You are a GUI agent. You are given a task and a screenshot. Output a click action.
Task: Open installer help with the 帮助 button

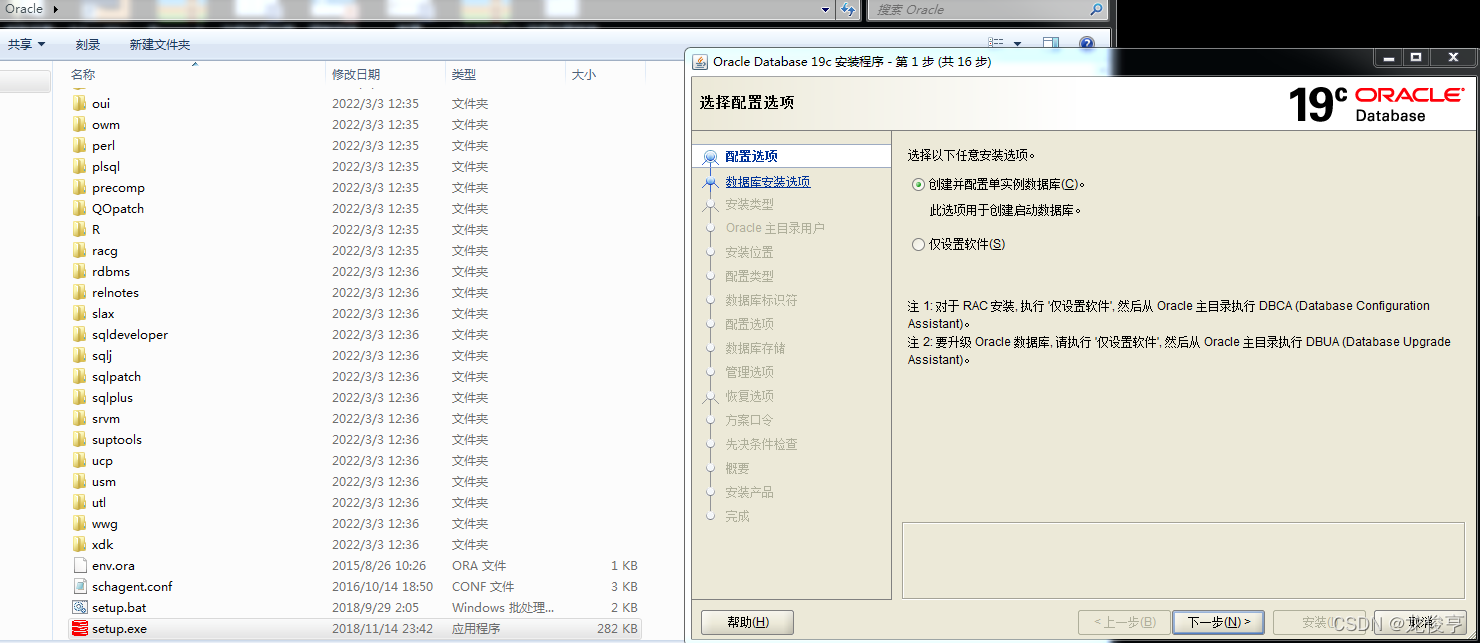coord(747,622)
